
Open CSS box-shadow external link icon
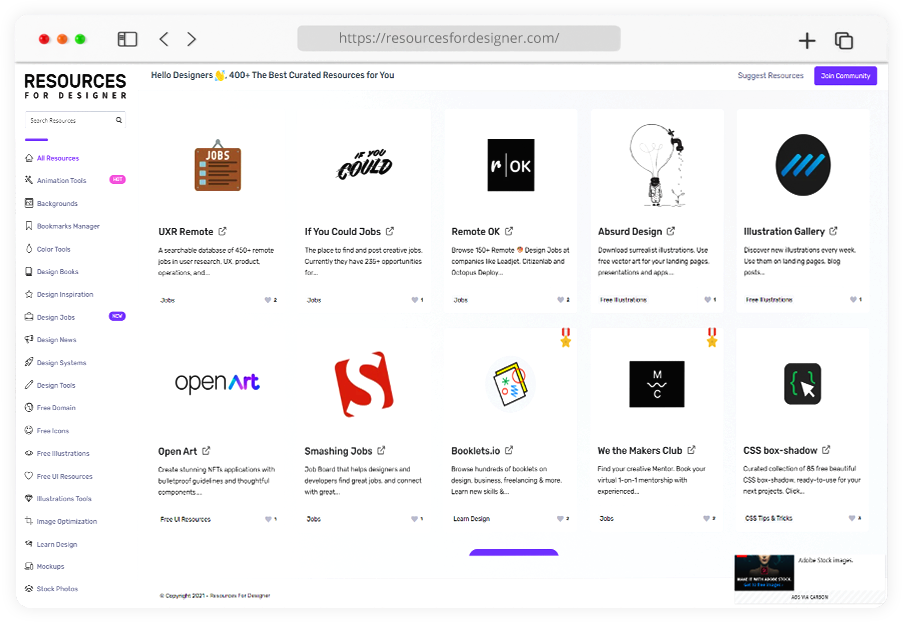826,450
